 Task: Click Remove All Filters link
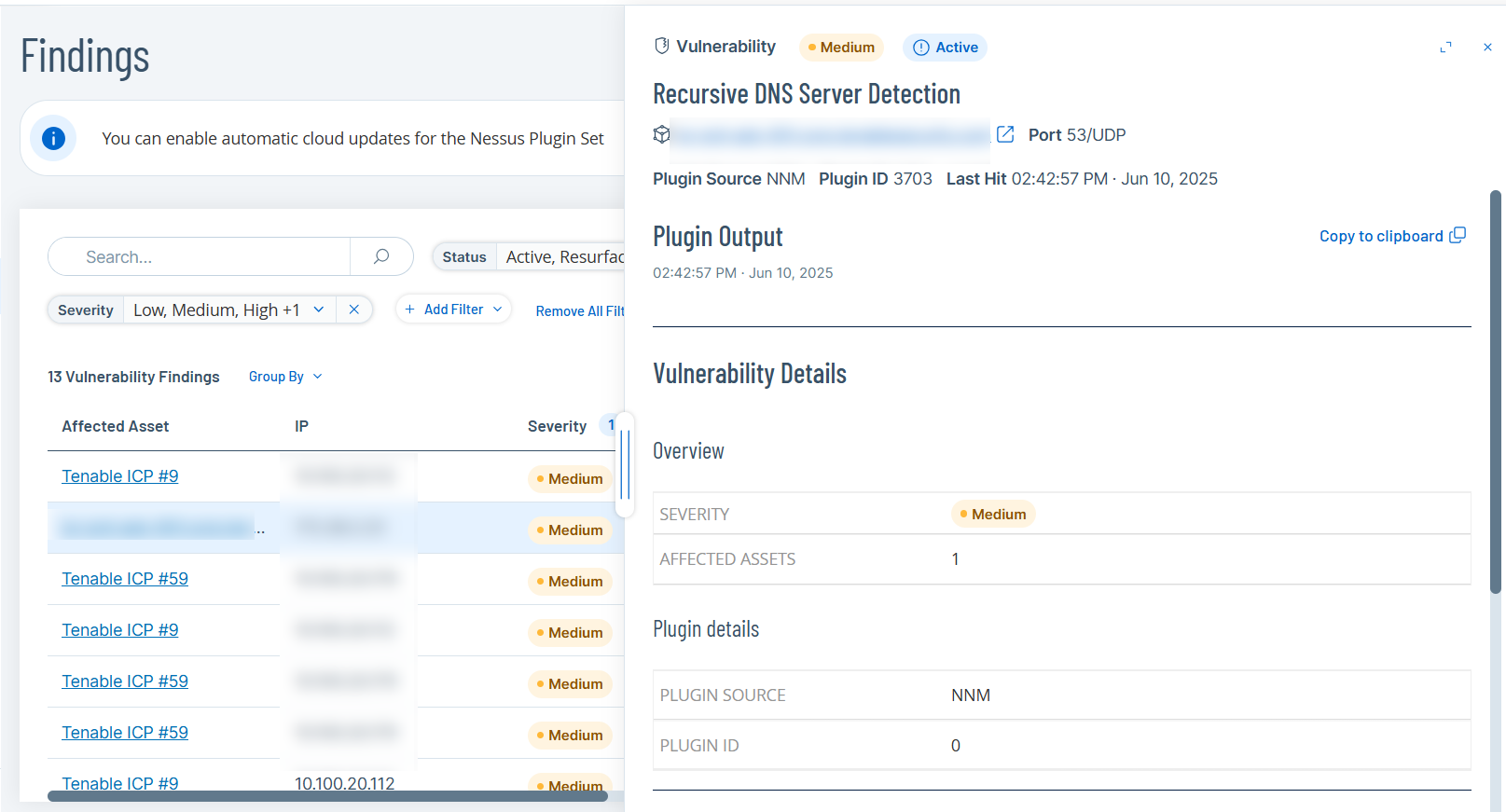[579, 311]
